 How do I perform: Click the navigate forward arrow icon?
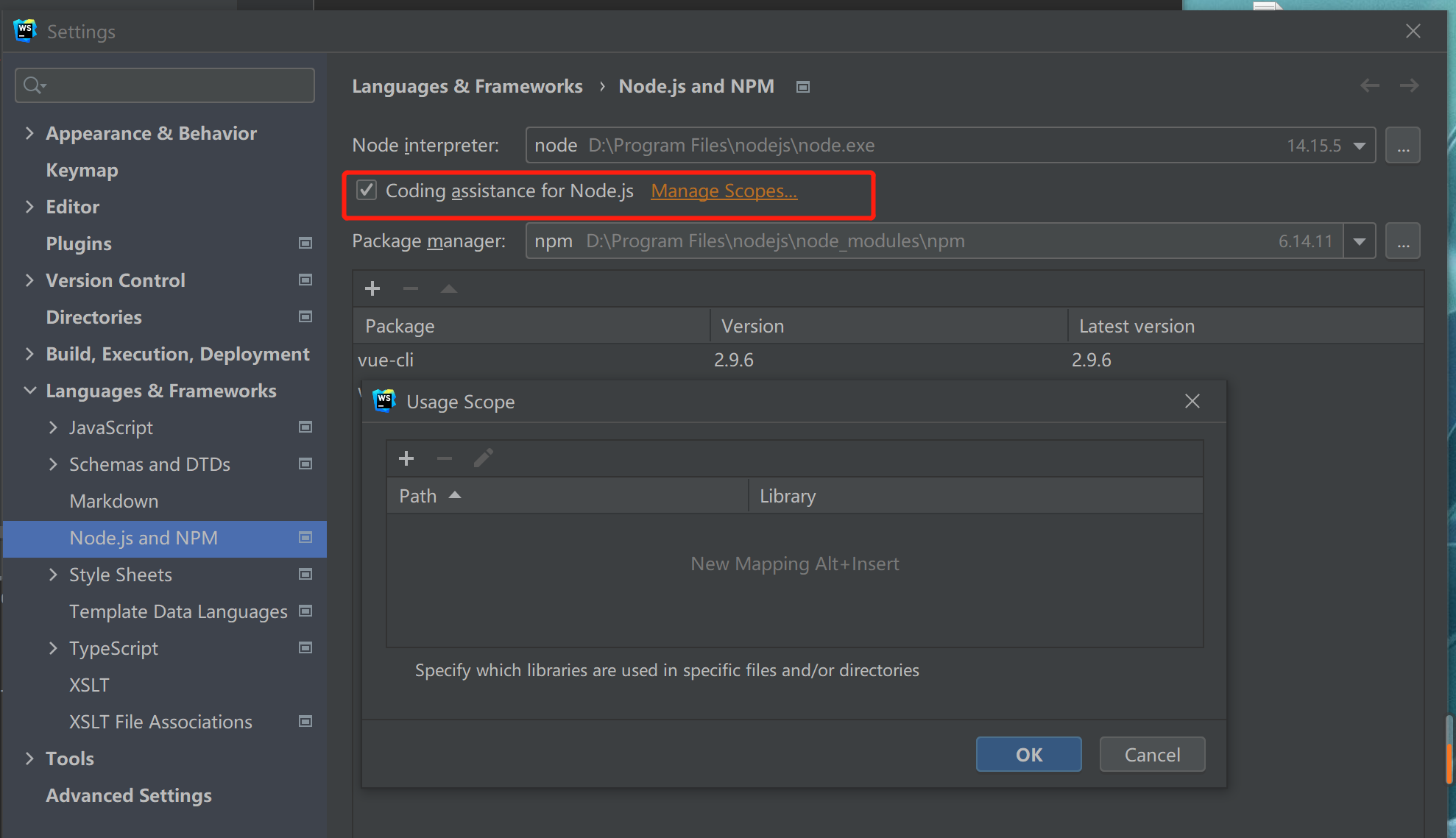click(1409, 86)
